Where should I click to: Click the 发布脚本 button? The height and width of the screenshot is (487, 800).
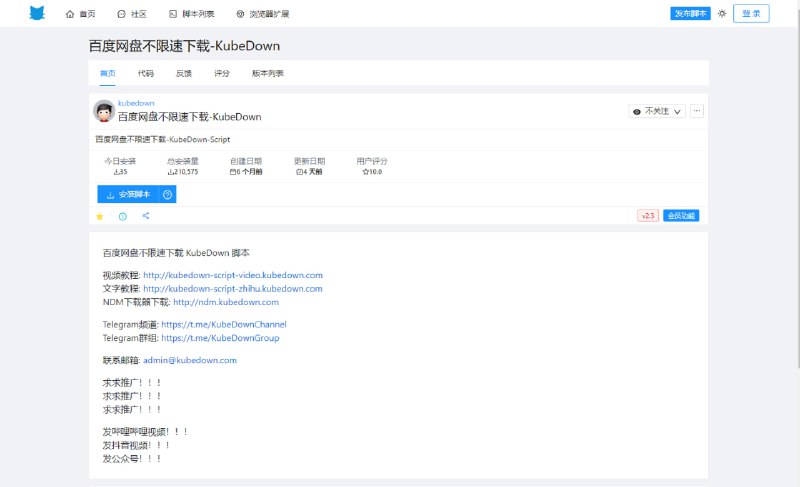tap(689, 14)
